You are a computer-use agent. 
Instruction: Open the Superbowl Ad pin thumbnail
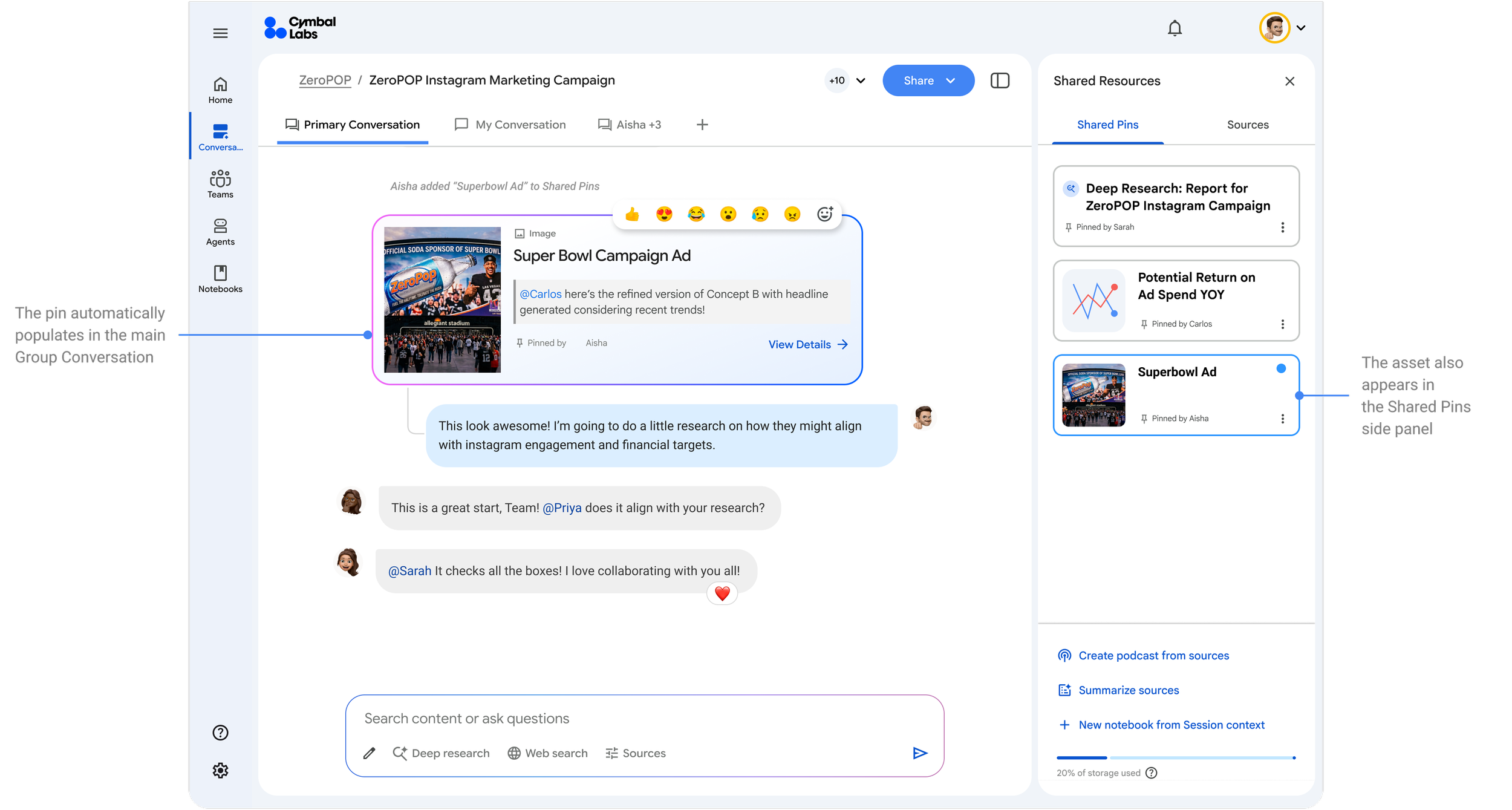pos(1093,395)
